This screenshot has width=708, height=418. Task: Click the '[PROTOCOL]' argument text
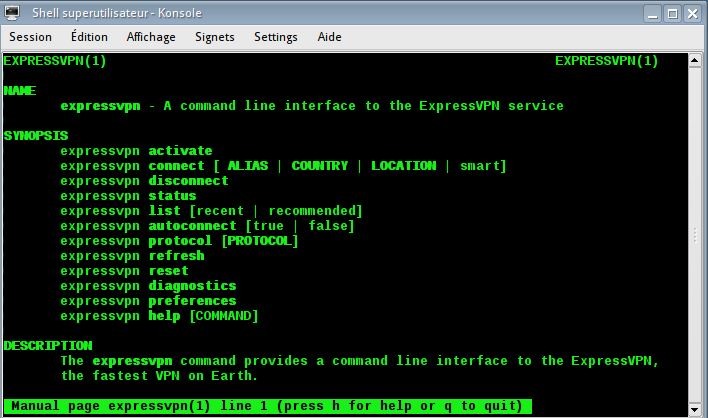click(x=260, y=241)
